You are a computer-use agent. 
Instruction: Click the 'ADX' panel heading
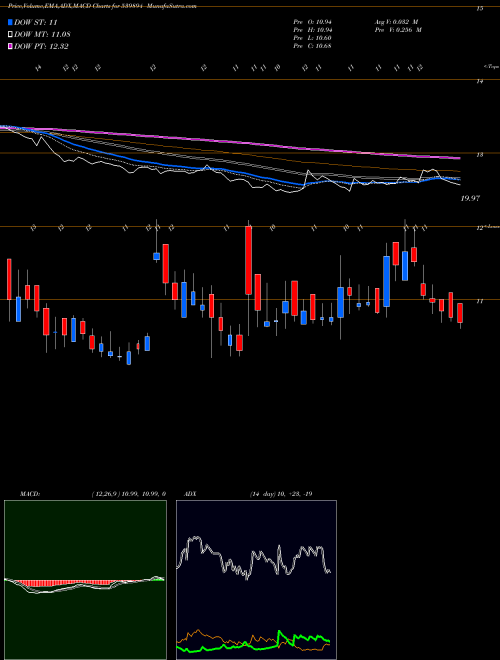tap(190, 494)
